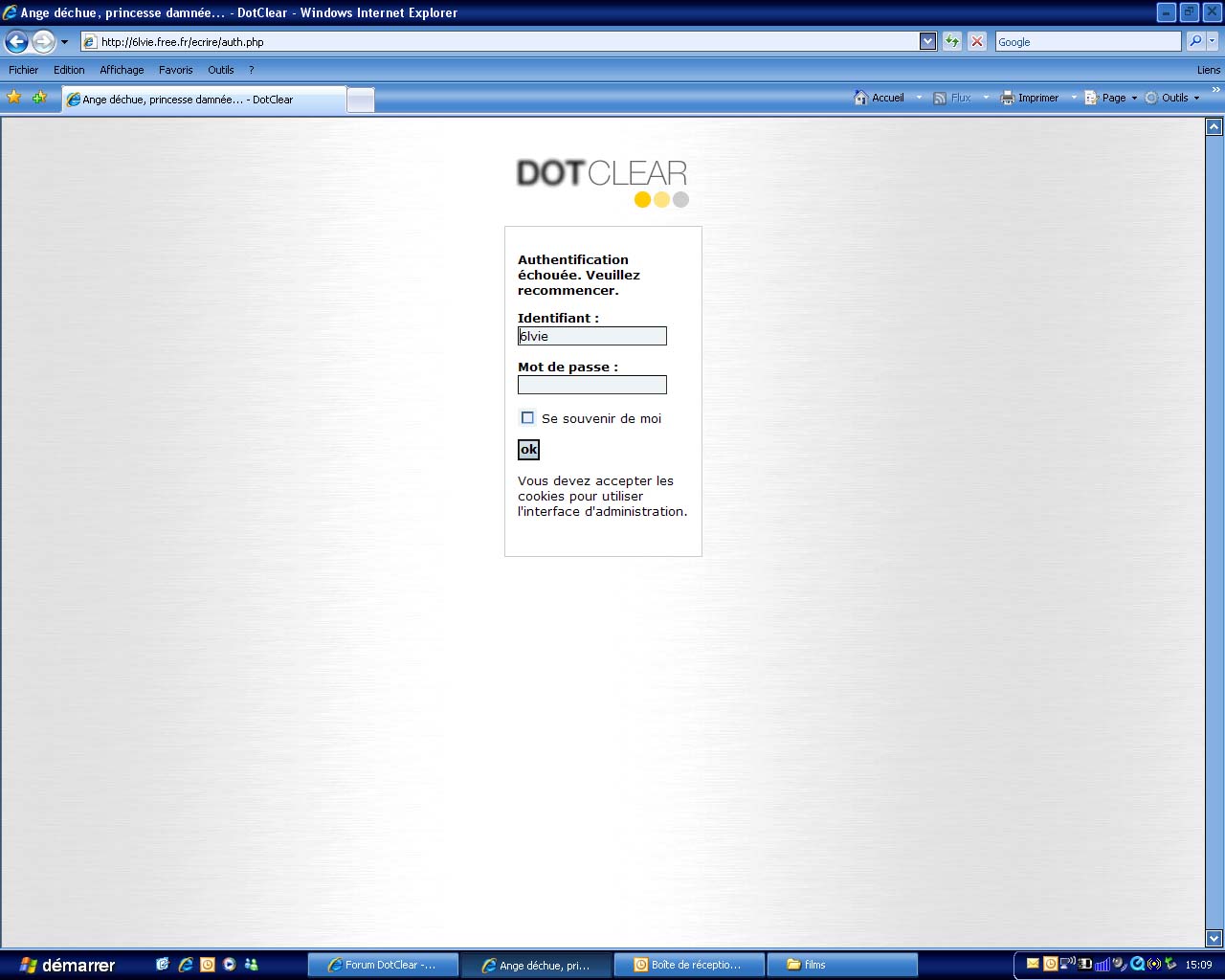Open the address bar URL dropdown
The width and height of the screenshot is (1225, 980).
tap(927, 41)
